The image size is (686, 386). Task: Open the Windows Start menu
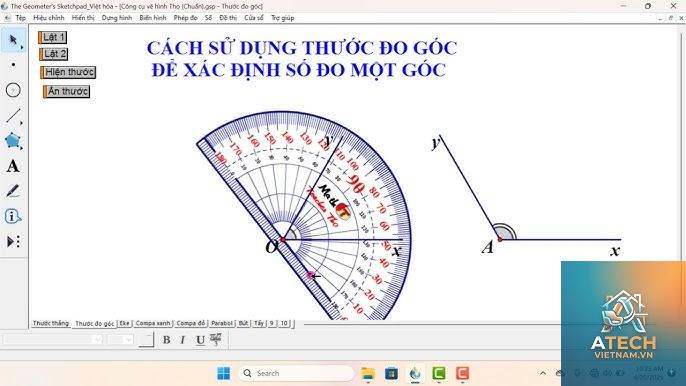[x=224, y=373]
